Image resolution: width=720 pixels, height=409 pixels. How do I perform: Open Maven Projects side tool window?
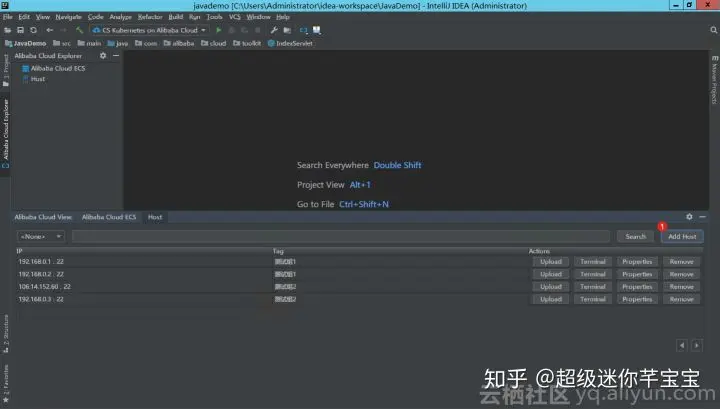(x=714, y=80)
